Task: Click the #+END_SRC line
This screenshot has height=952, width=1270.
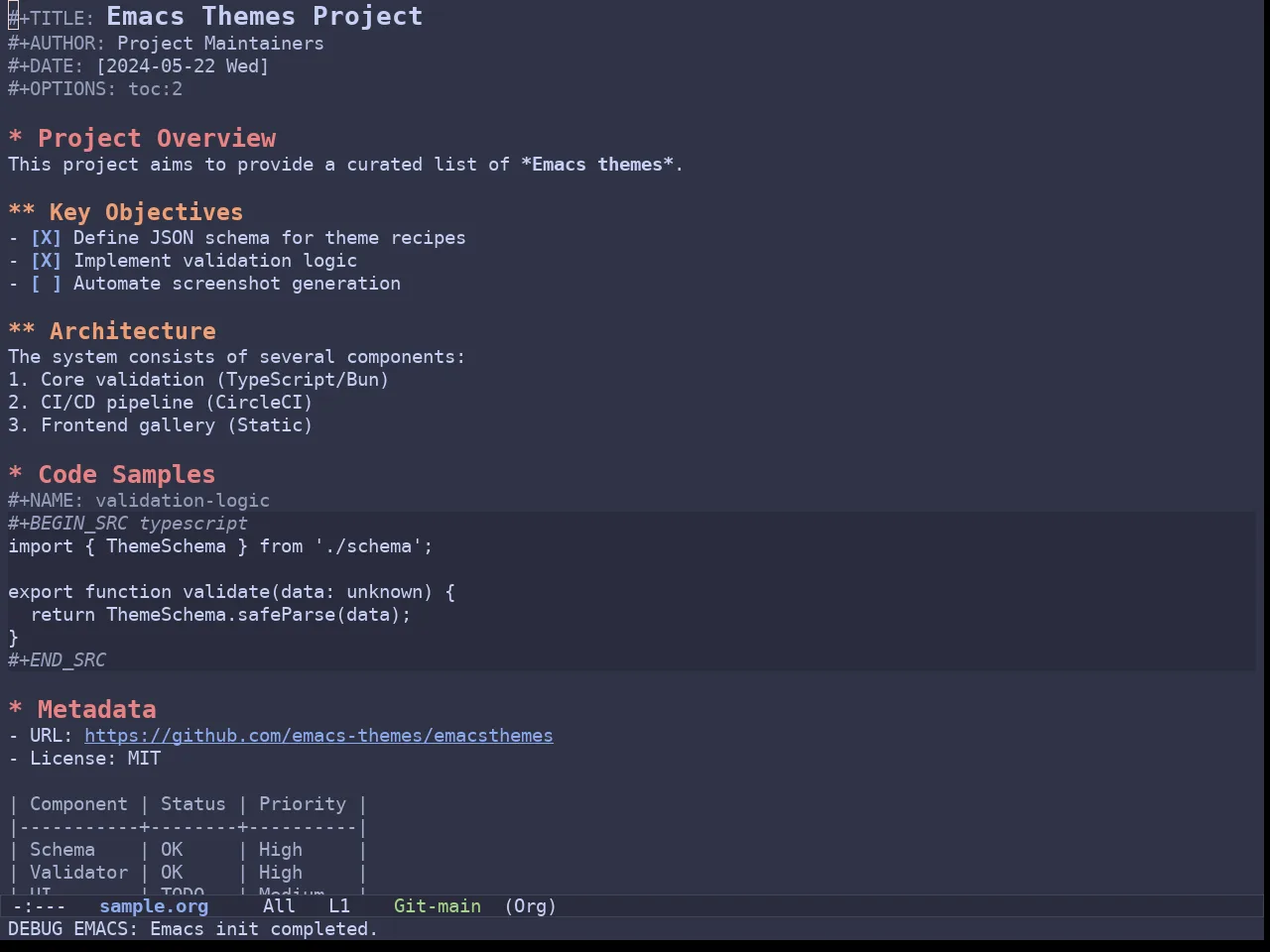Action: click(x=57, y=660)
